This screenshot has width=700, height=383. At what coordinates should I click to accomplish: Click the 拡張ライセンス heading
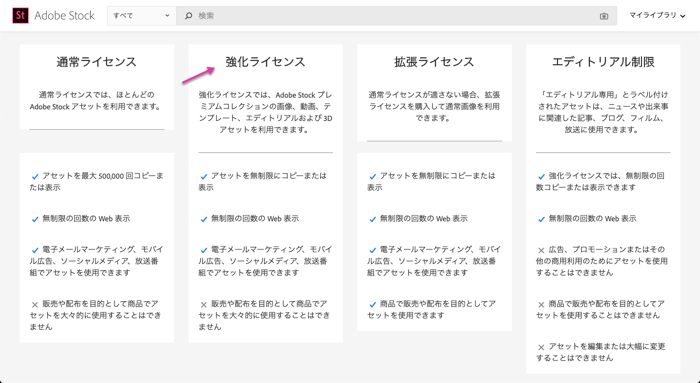(x=434, y=62)
